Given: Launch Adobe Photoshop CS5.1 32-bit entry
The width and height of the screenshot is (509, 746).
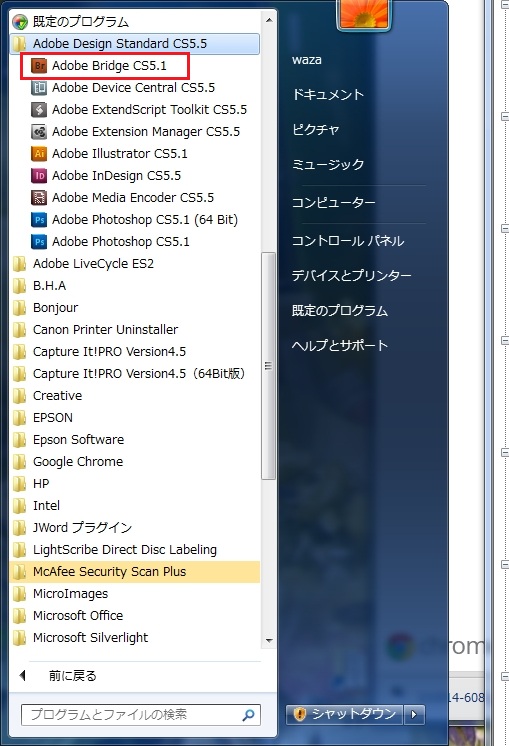Looking at the screenshot, I should [x=120, y=242].
